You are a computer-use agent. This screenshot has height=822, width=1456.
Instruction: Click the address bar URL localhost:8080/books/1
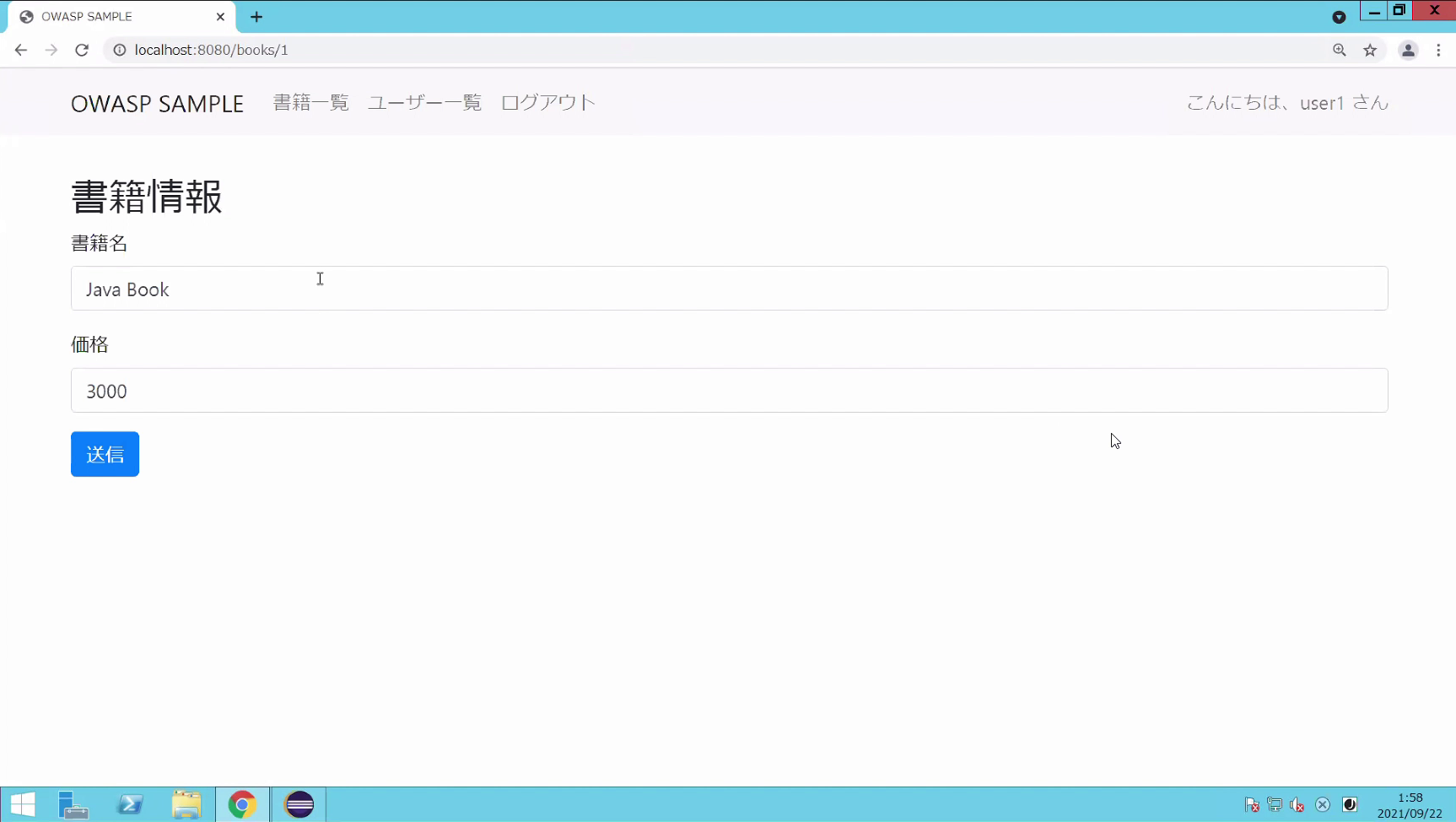(212, 50)
